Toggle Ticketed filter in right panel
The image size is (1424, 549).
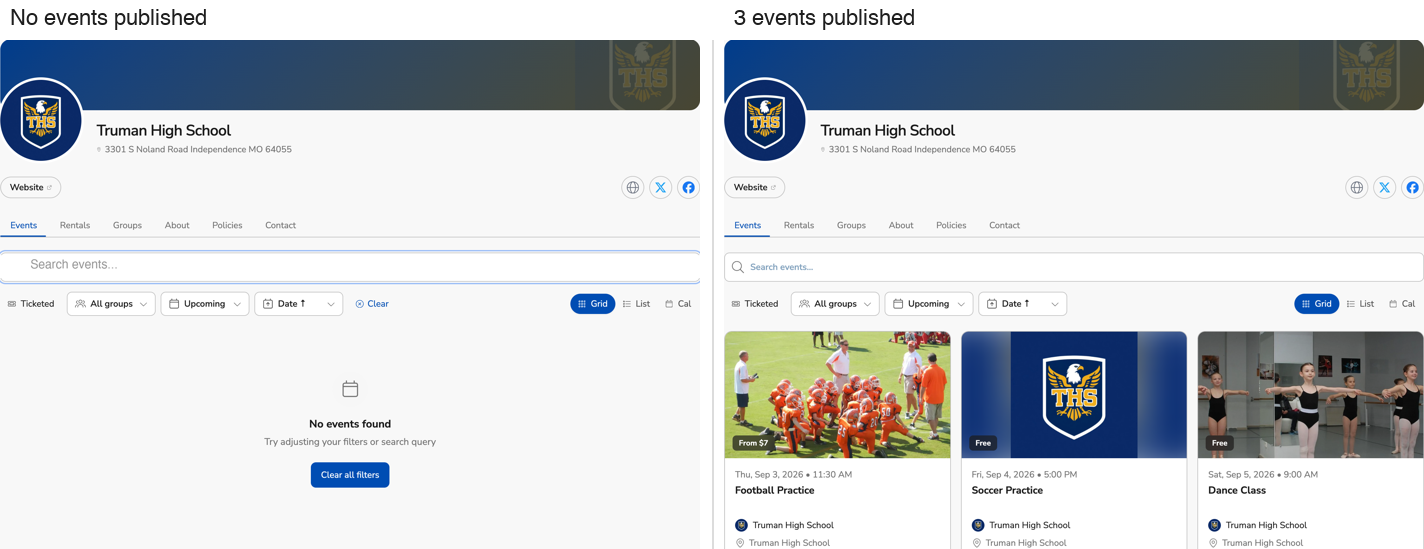click(x=755, y=304)
